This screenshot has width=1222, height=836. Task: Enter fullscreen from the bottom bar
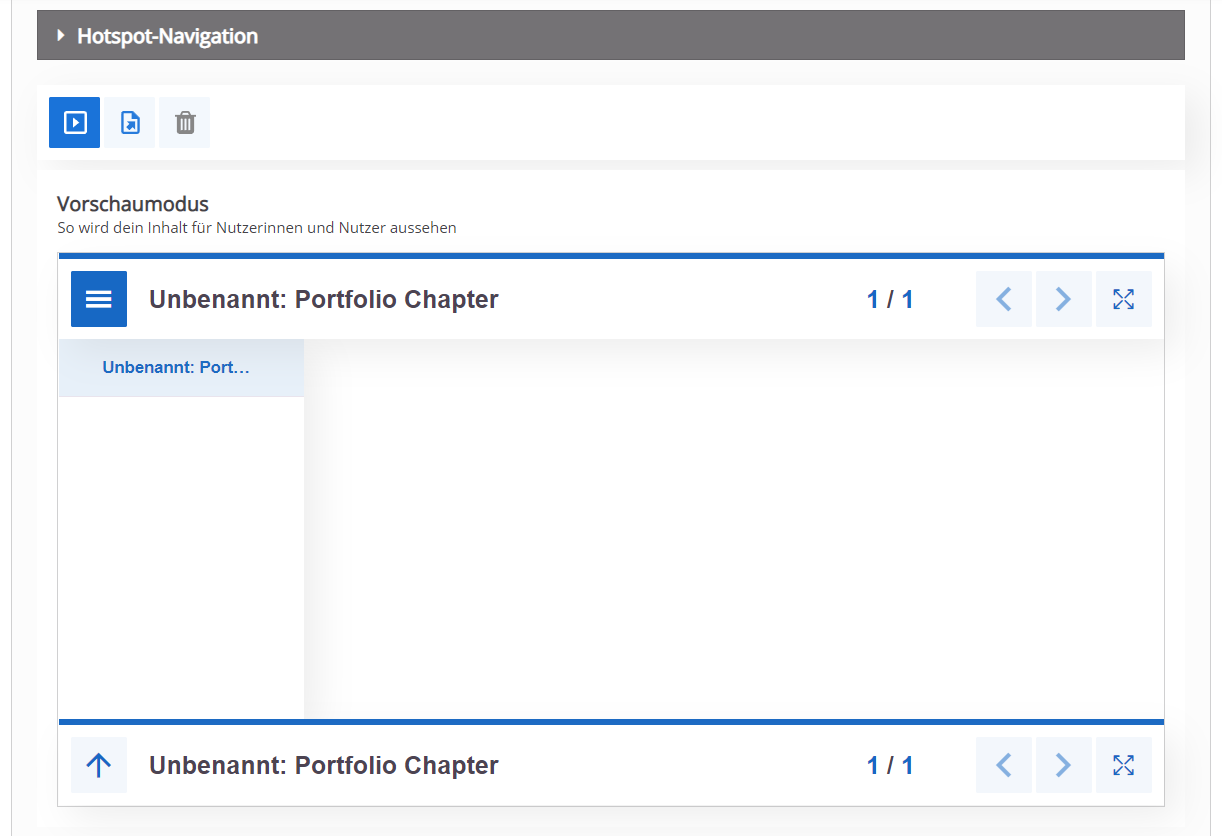[1124, 765]
